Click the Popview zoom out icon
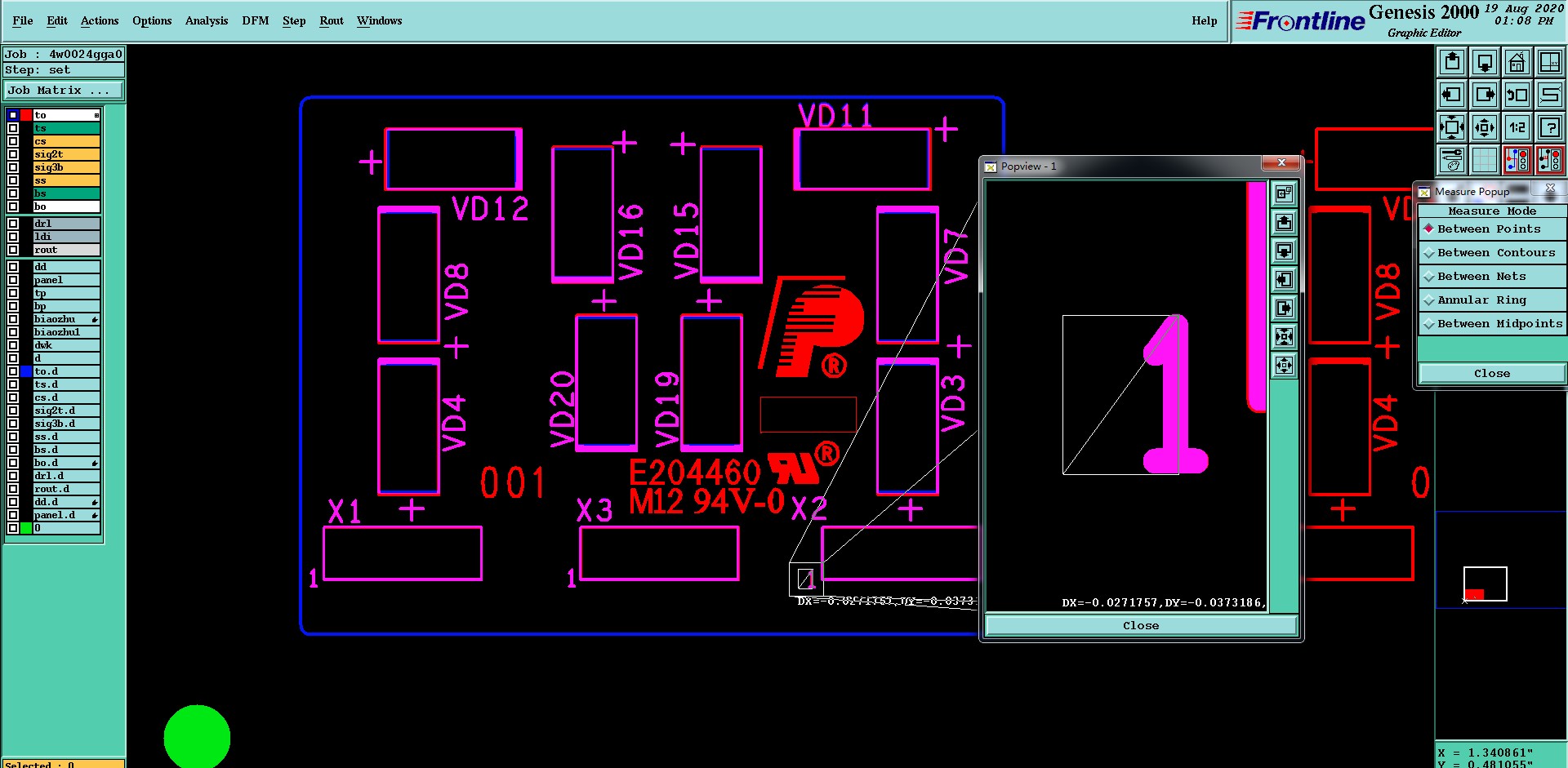This screenshot has width=1568, height=768. click(x=1285, y=366)
